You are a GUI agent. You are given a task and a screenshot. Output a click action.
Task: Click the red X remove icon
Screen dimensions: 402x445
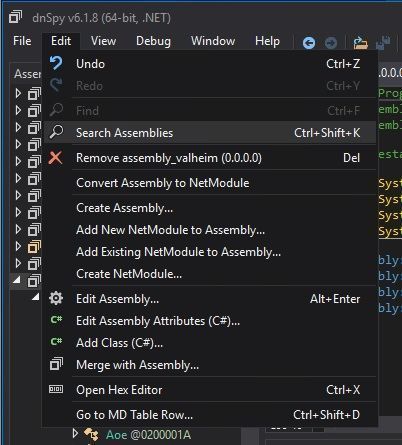tap(55, 157)
